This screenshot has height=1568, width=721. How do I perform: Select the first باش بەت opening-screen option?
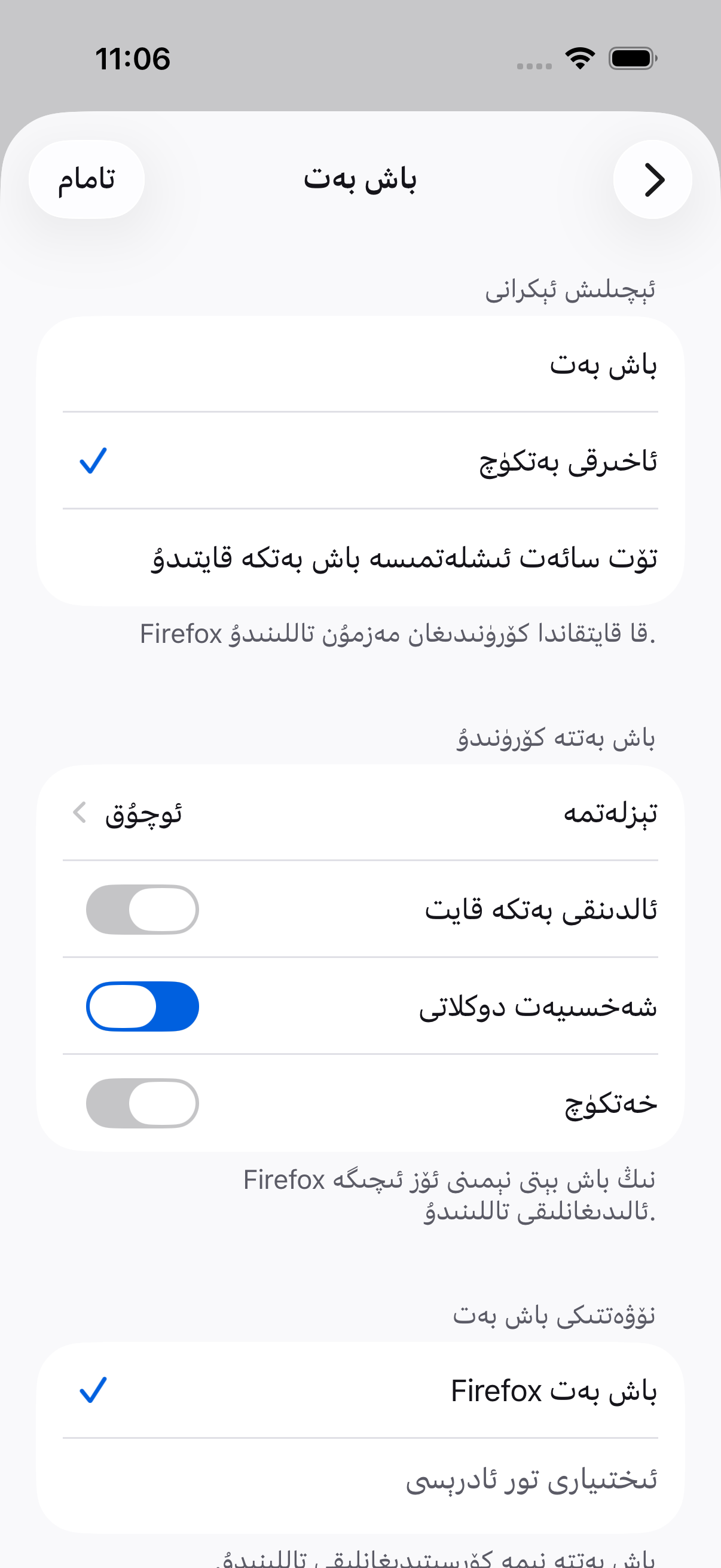click(360, 364)
